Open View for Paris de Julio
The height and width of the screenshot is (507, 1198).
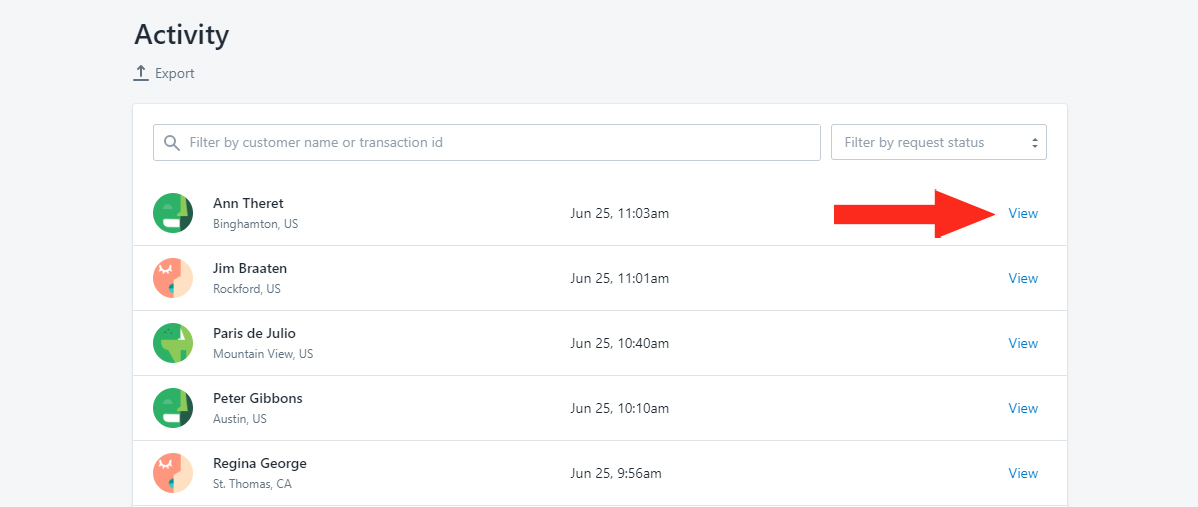(1023, 344)
